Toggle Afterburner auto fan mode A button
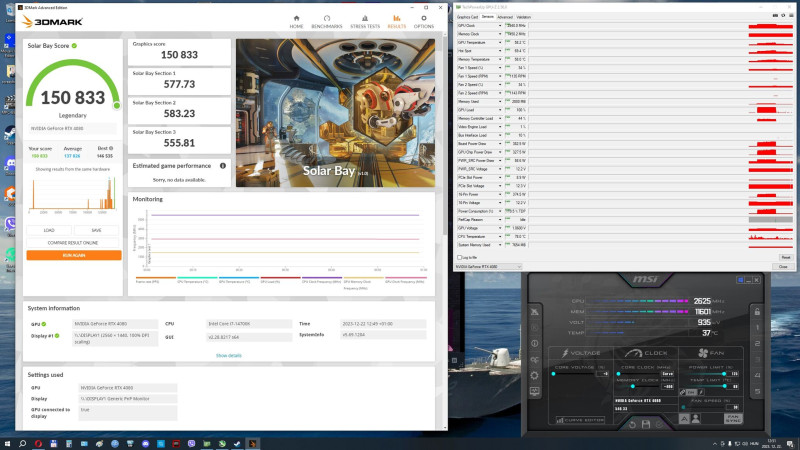The image size is (800, 450). tap(684, 419)
